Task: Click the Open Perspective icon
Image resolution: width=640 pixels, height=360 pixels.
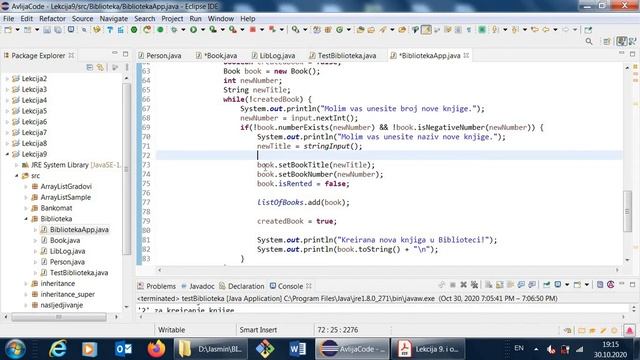Action: [x=607, y=41]
